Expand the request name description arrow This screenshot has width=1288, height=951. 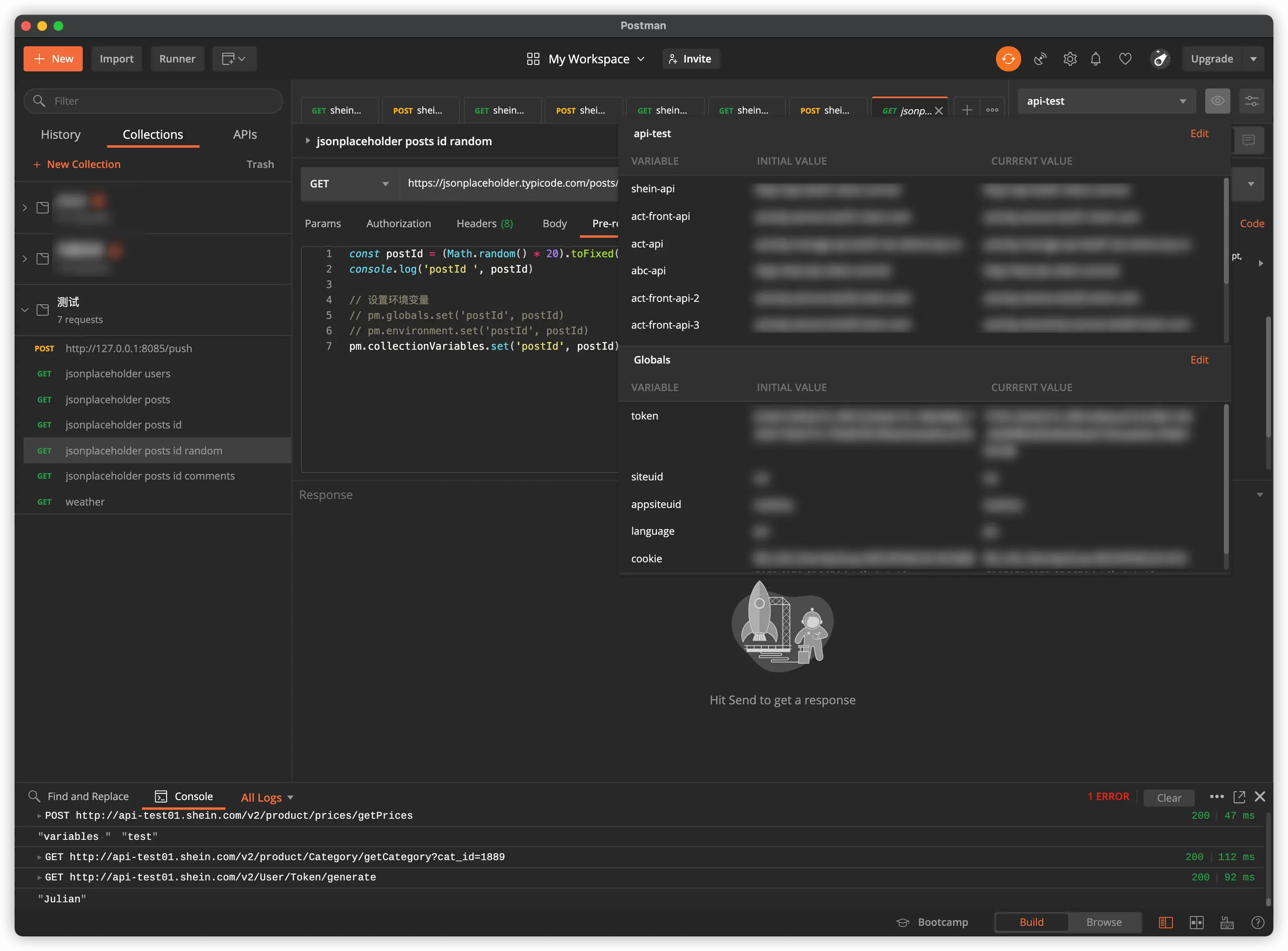click(307, 140)
